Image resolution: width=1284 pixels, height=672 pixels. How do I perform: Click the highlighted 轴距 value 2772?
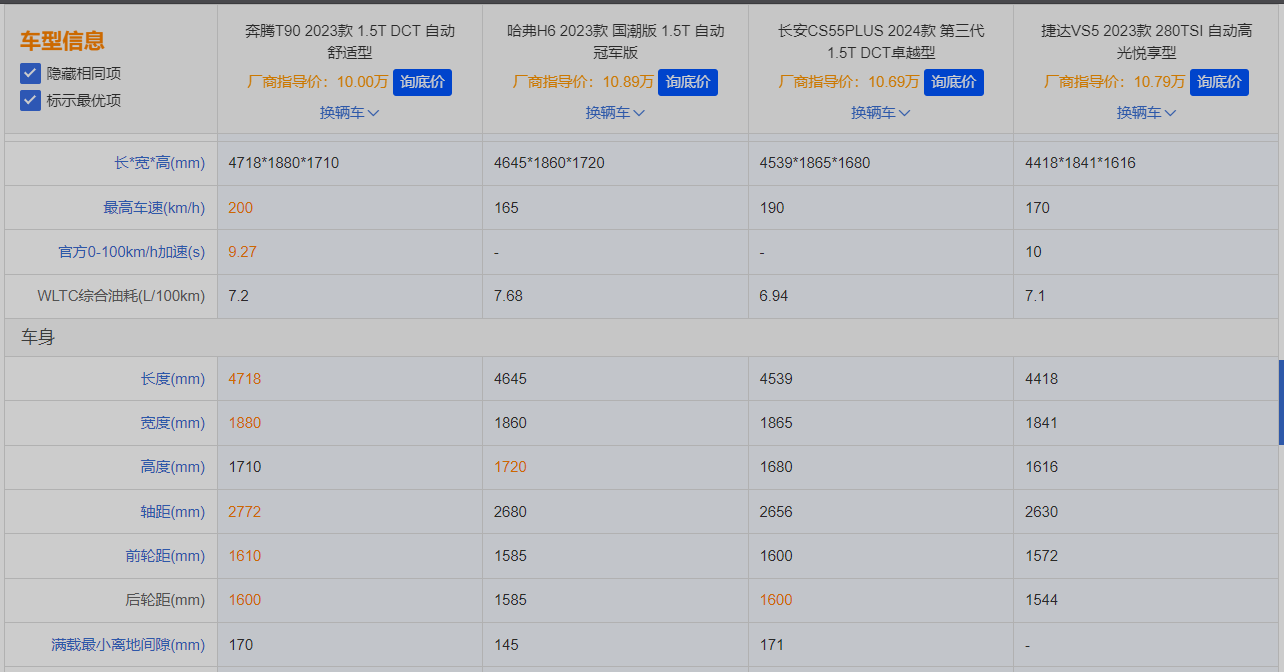point(245,512)
